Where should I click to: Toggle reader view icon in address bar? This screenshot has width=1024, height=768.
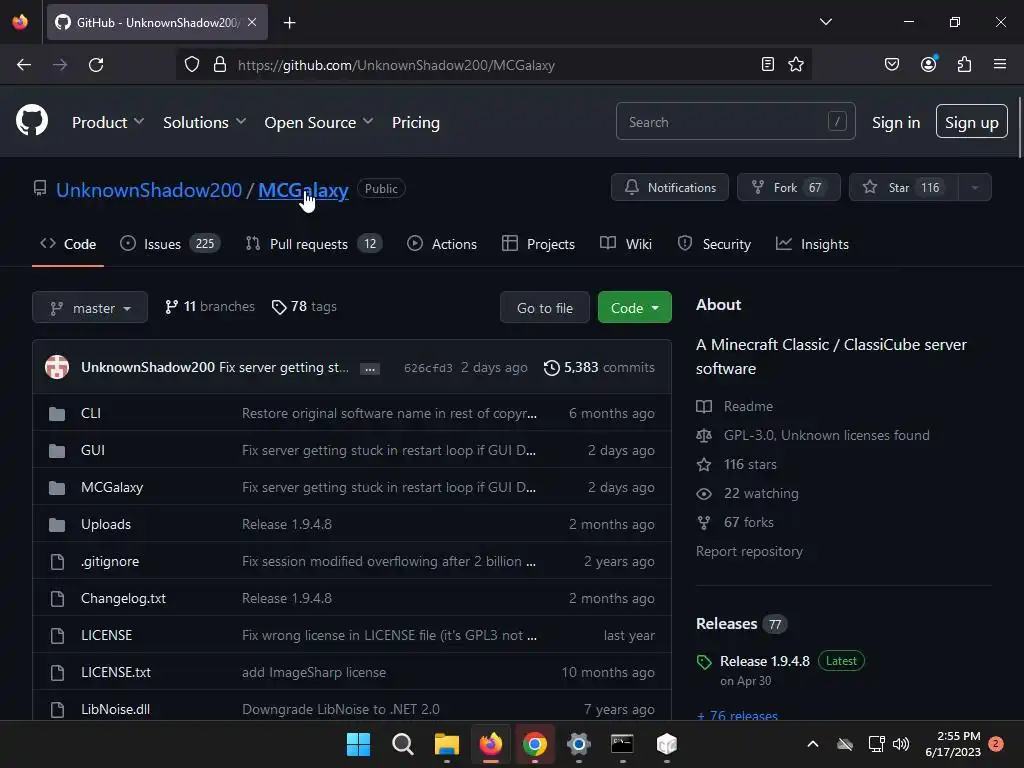pos(768,64)
